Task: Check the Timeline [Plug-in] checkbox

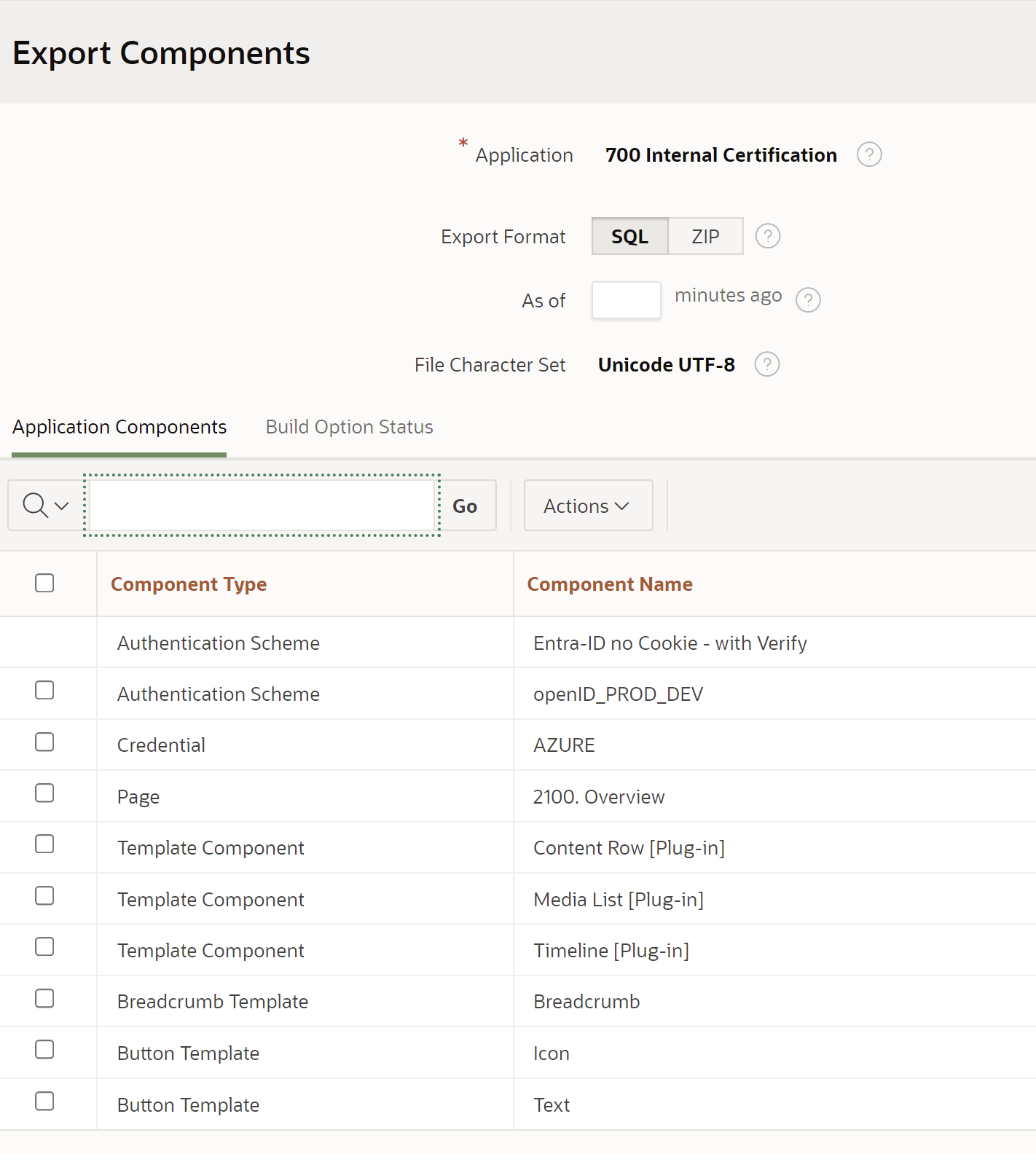Action: (x=44, y=946)
